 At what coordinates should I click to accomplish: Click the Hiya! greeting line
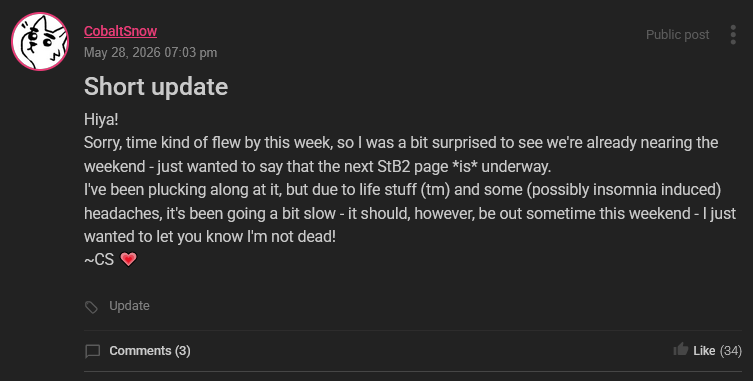[x=101, y=119]
